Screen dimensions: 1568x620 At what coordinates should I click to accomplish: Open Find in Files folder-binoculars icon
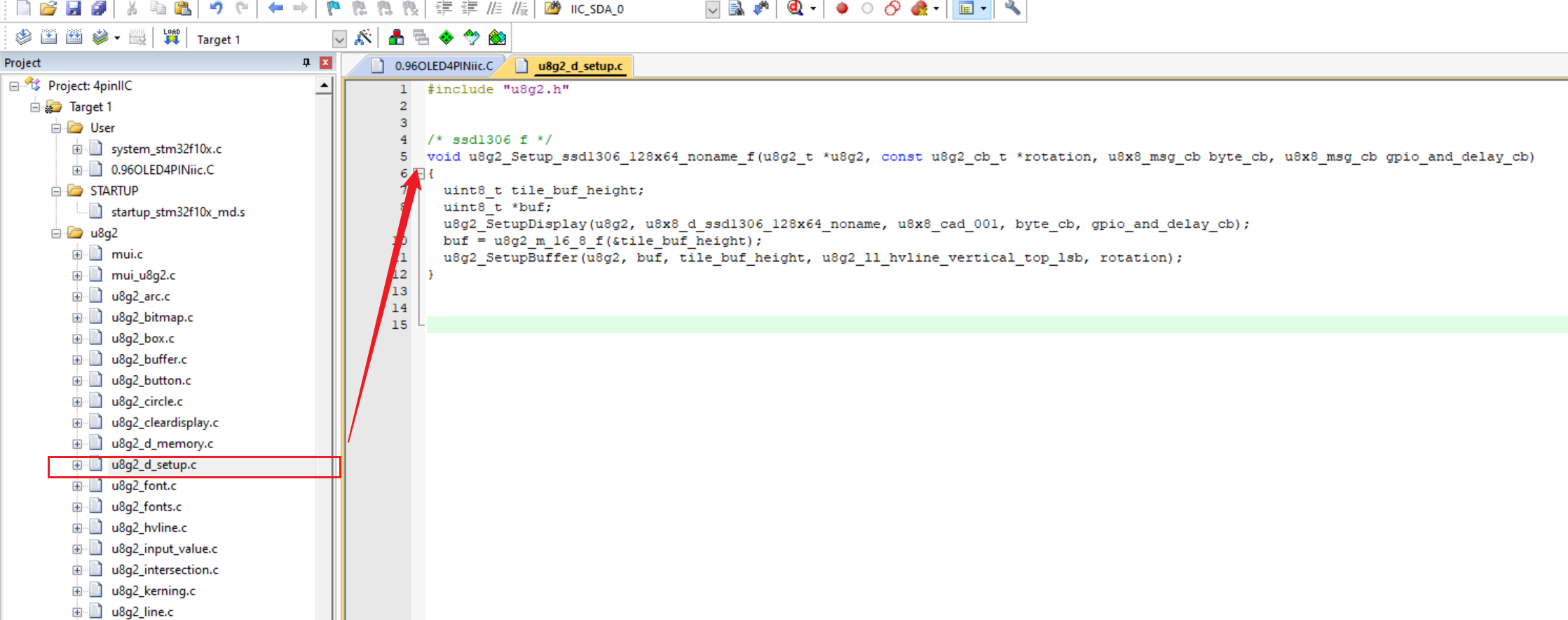coord(552,8)
